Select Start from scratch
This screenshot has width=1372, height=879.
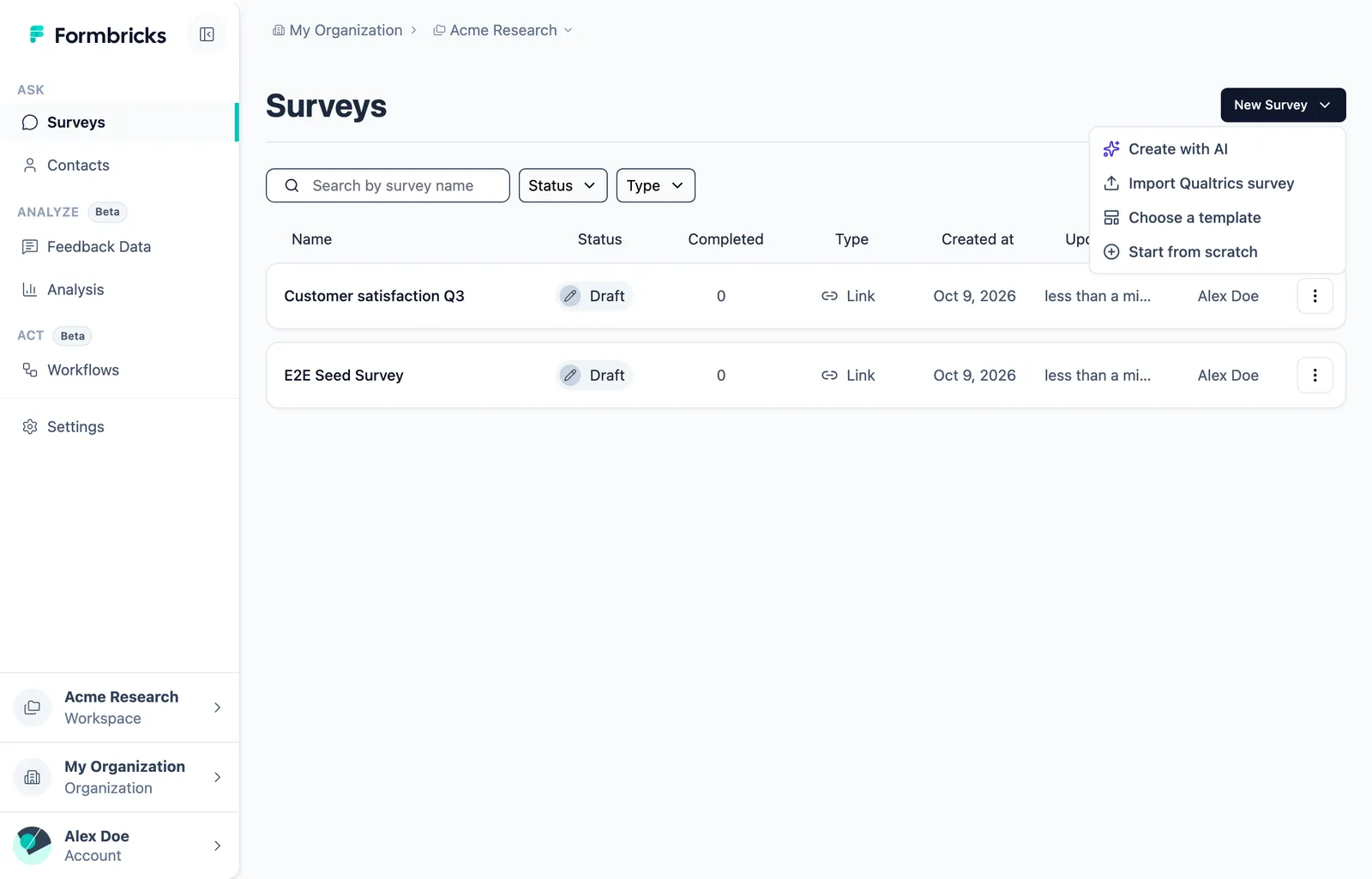(x=1217, y=252)
